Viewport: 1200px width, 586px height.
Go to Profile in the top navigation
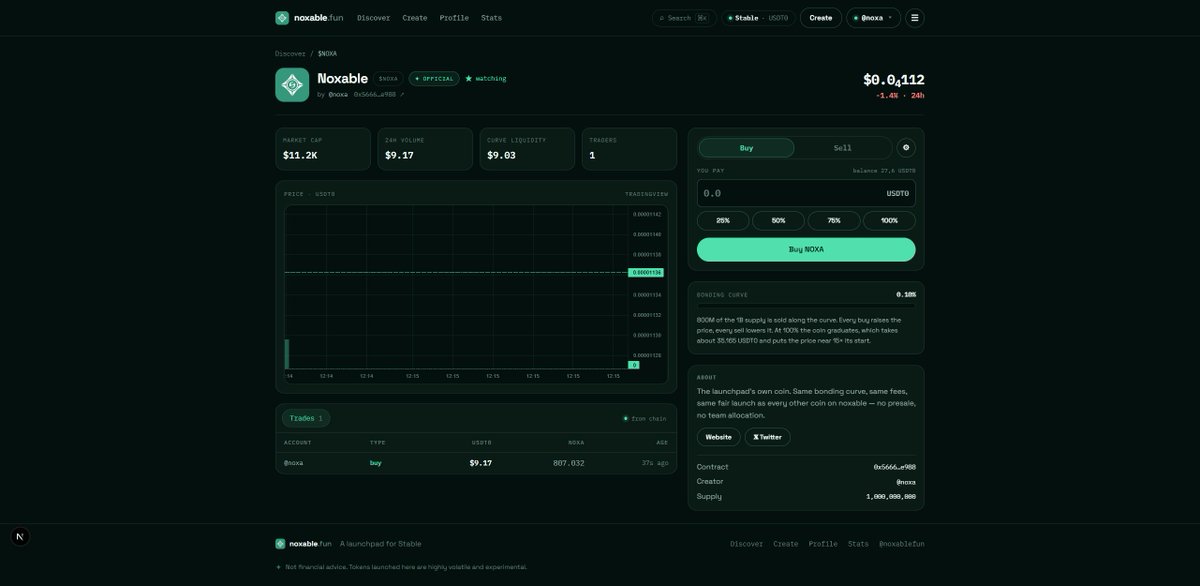pos(454,18)
